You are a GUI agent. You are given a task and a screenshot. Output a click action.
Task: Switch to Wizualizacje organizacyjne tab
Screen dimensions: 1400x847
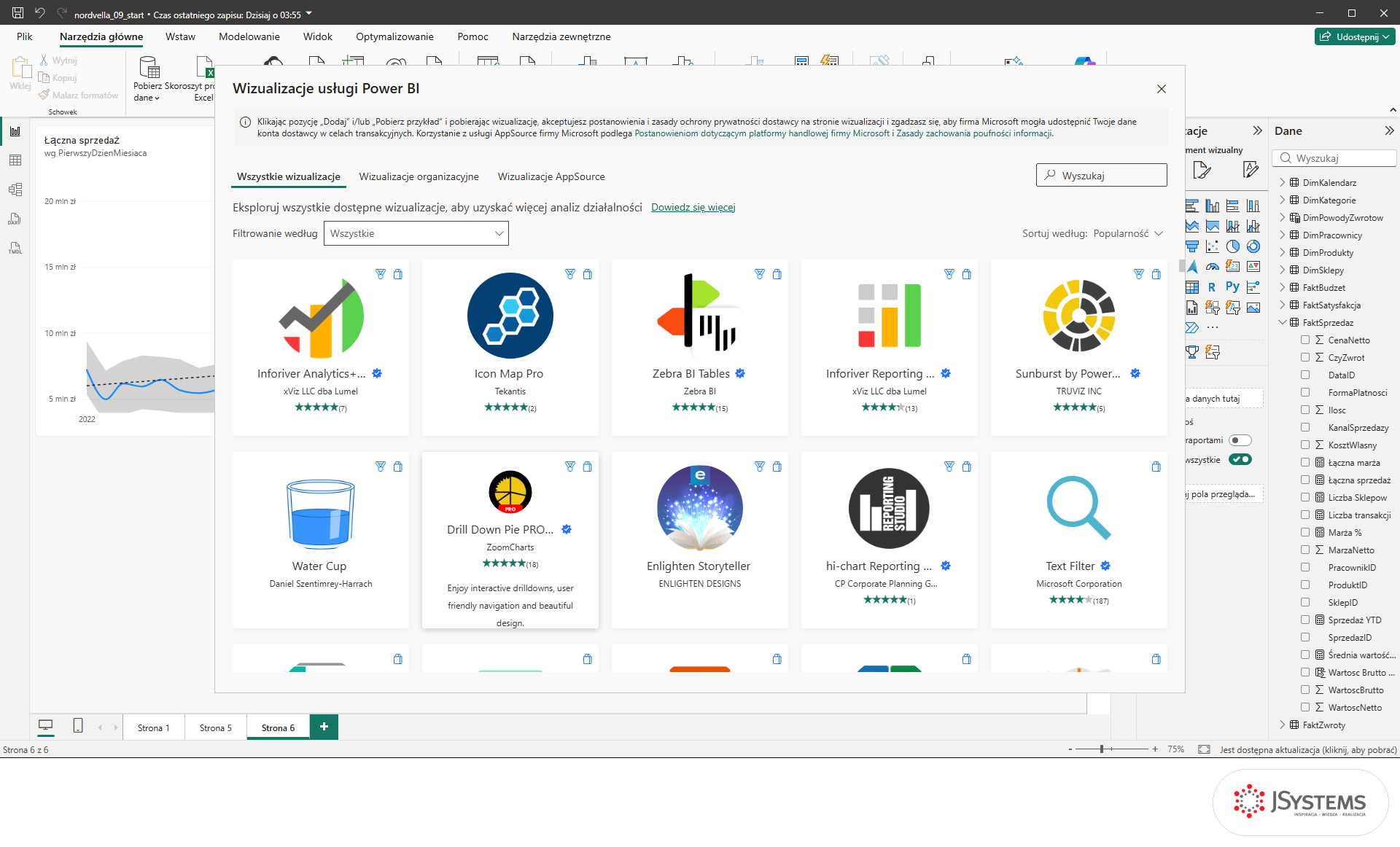coord(419,176)
